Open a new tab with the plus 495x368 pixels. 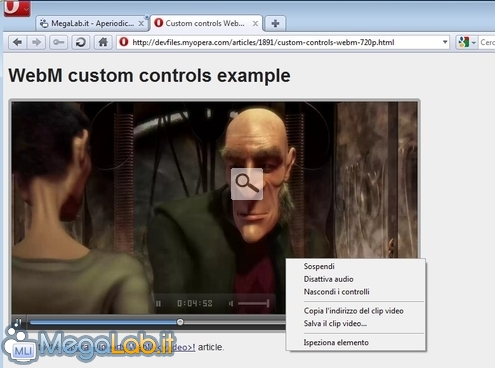point(275,23)
